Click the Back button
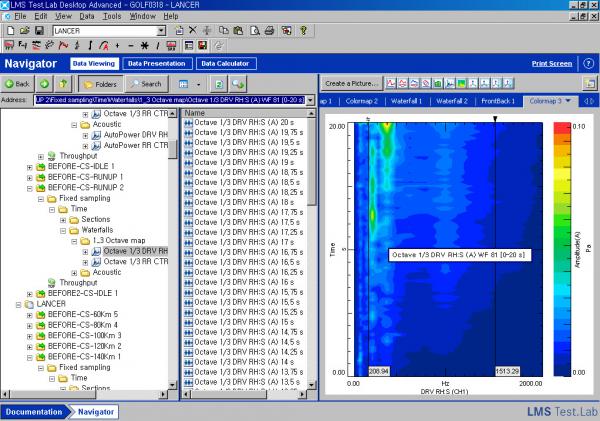 (18, 84)
